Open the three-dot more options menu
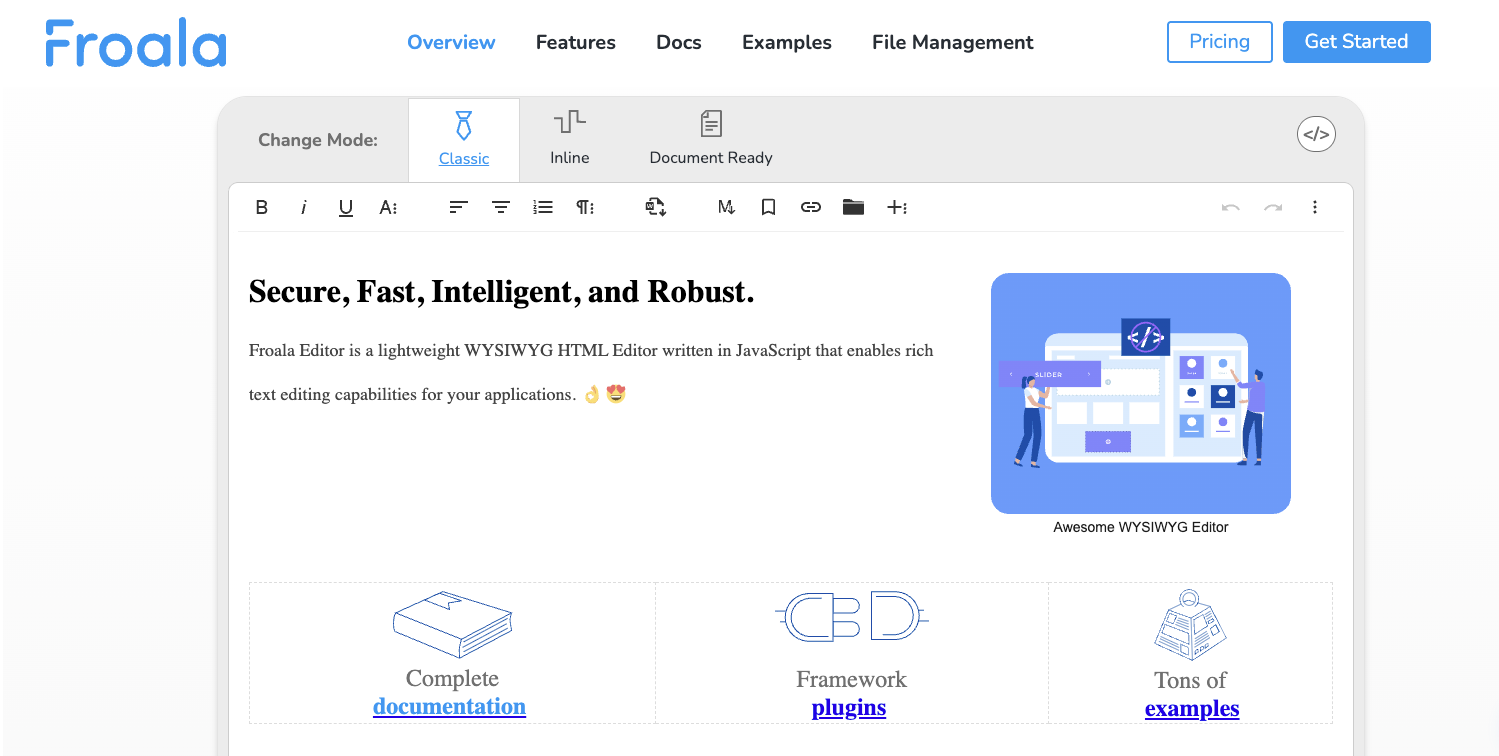The image size is (1499, 756). click(x=1314, y=207)
